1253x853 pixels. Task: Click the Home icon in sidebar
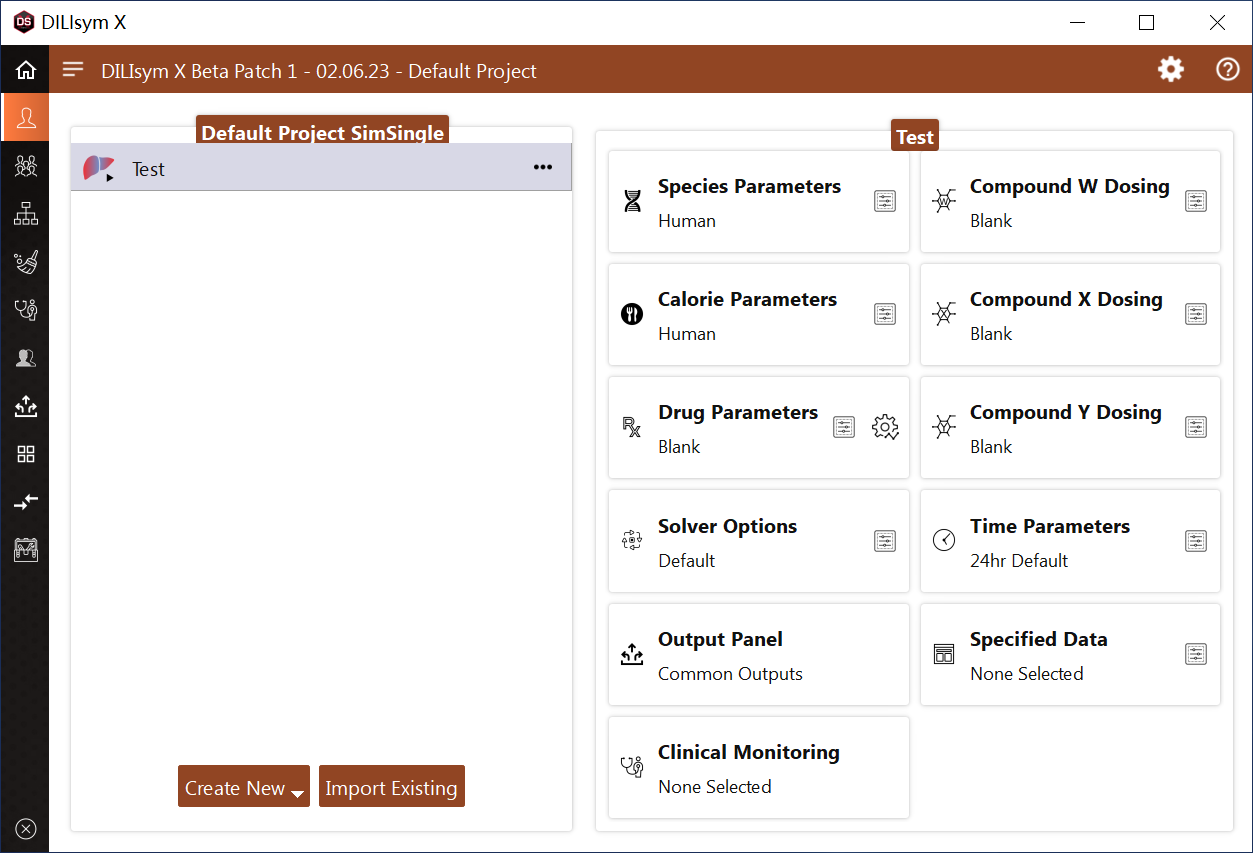point(26,70)
